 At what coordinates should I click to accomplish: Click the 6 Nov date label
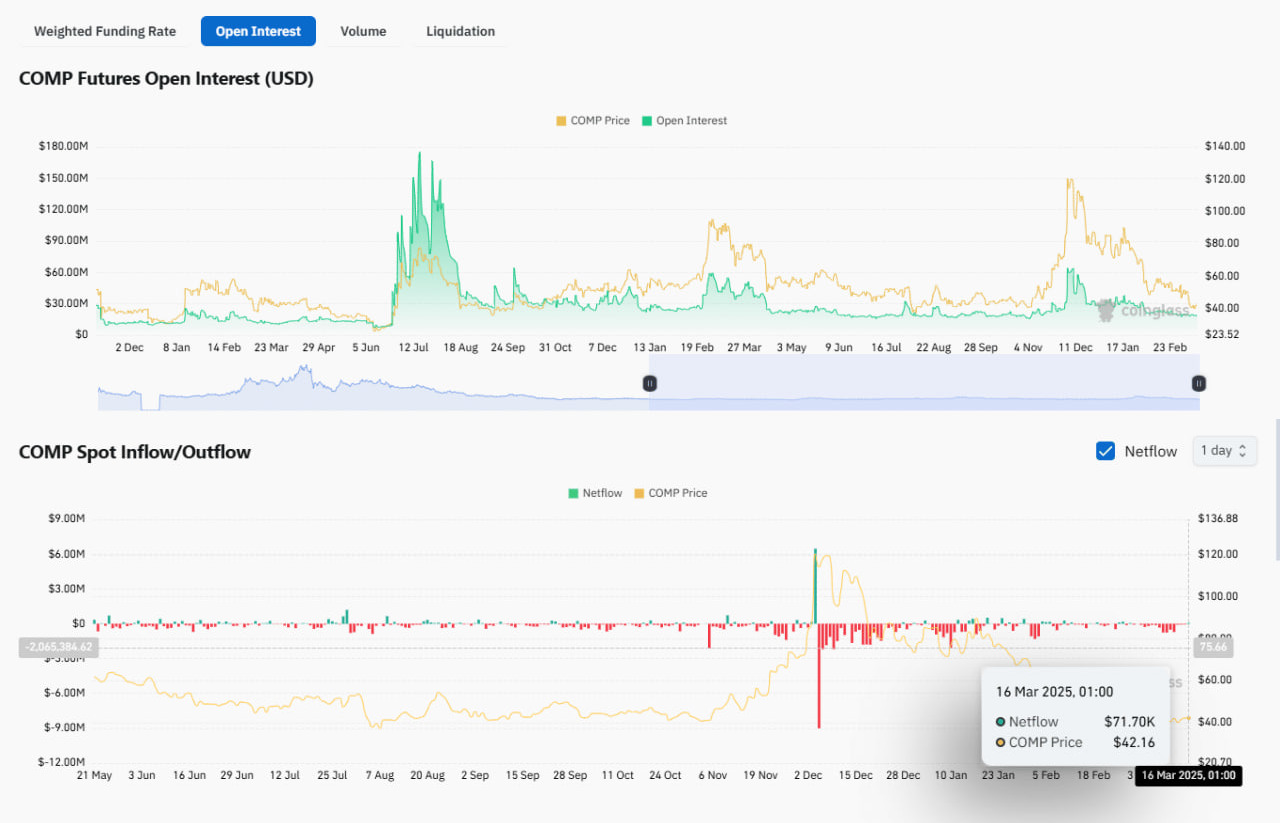pos(713,775)
